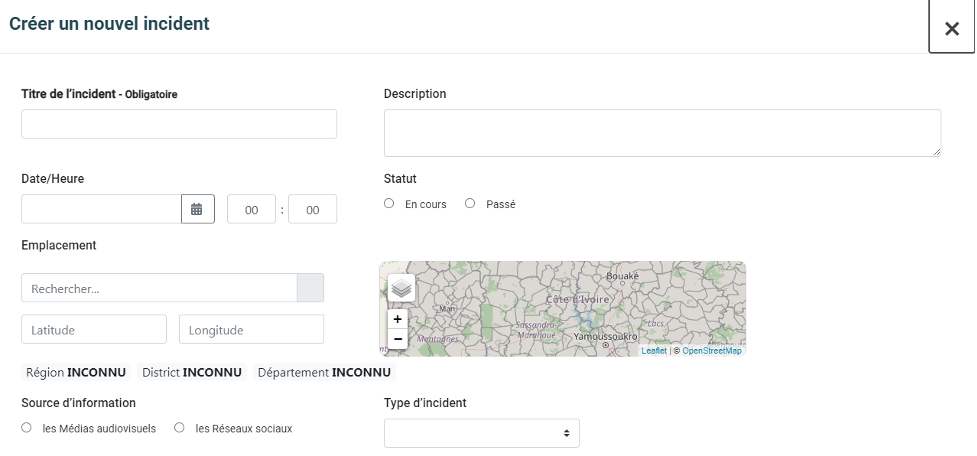This screenshot has width=977, height=456.
Task: Click the 'Région INCONNU' tag
Action: click(x=76, y=373)
